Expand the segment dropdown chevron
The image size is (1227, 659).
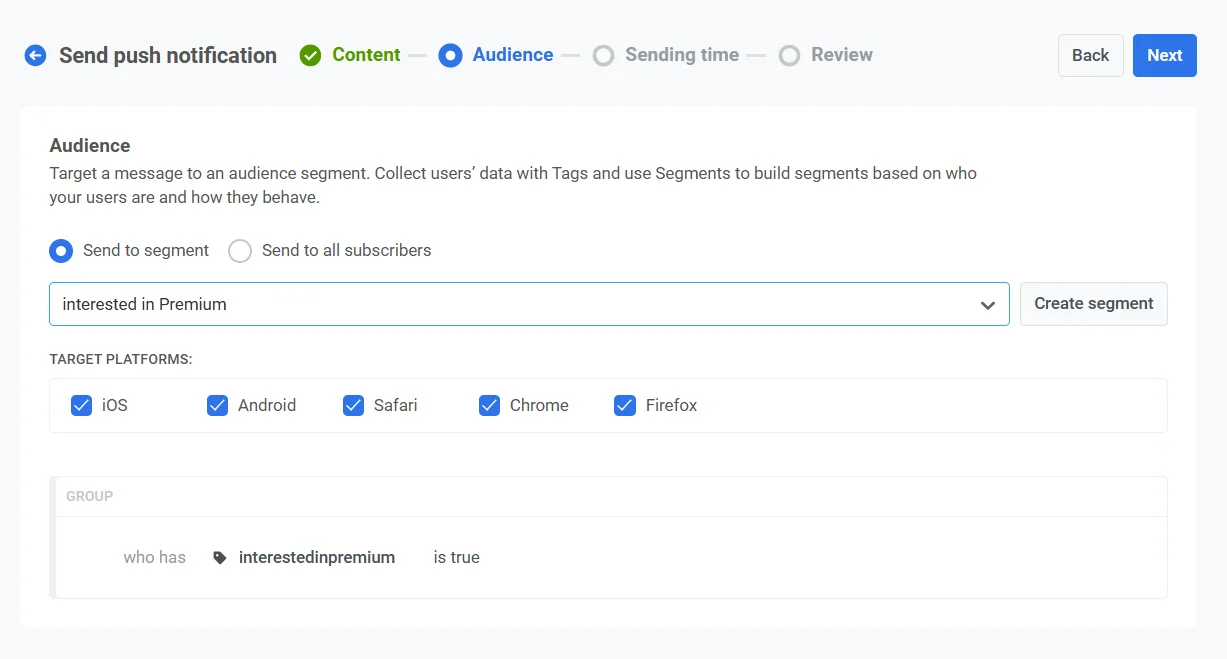click(987, 305)
